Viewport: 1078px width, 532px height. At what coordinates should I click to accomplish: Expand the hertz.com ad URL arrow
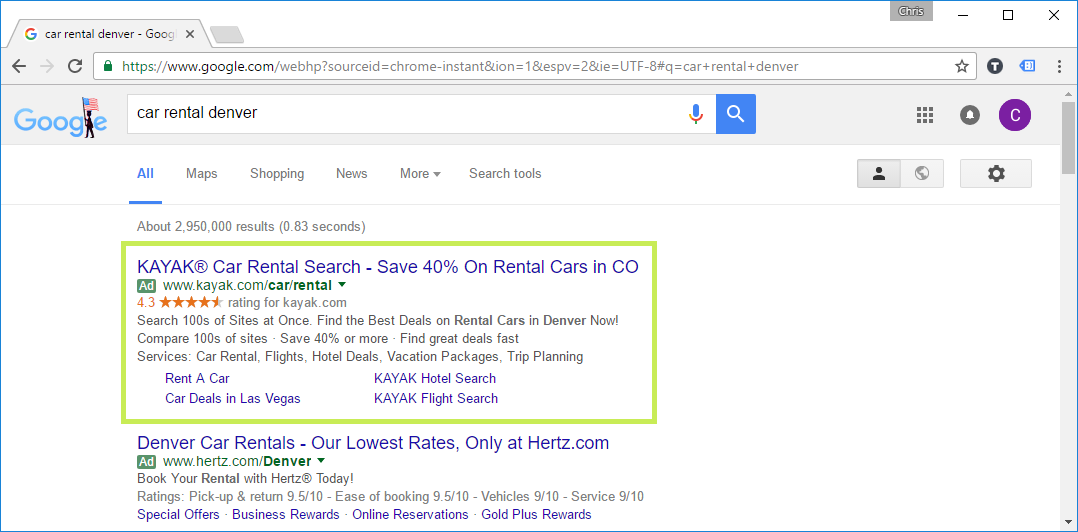321,461
